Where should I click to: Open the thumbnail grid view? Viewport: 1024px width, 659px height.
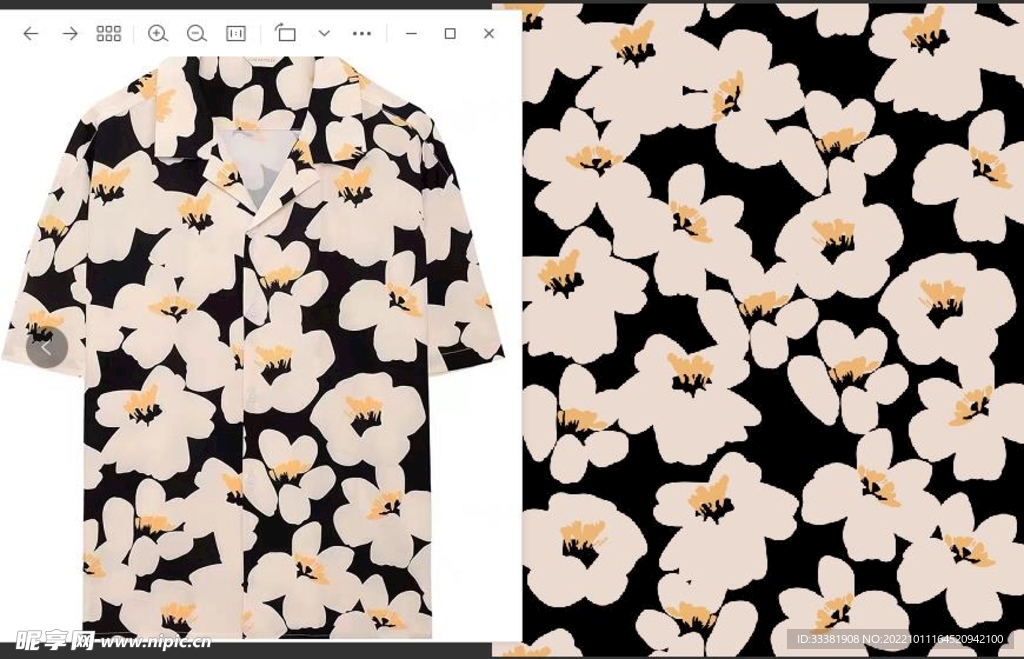point(108,34)
